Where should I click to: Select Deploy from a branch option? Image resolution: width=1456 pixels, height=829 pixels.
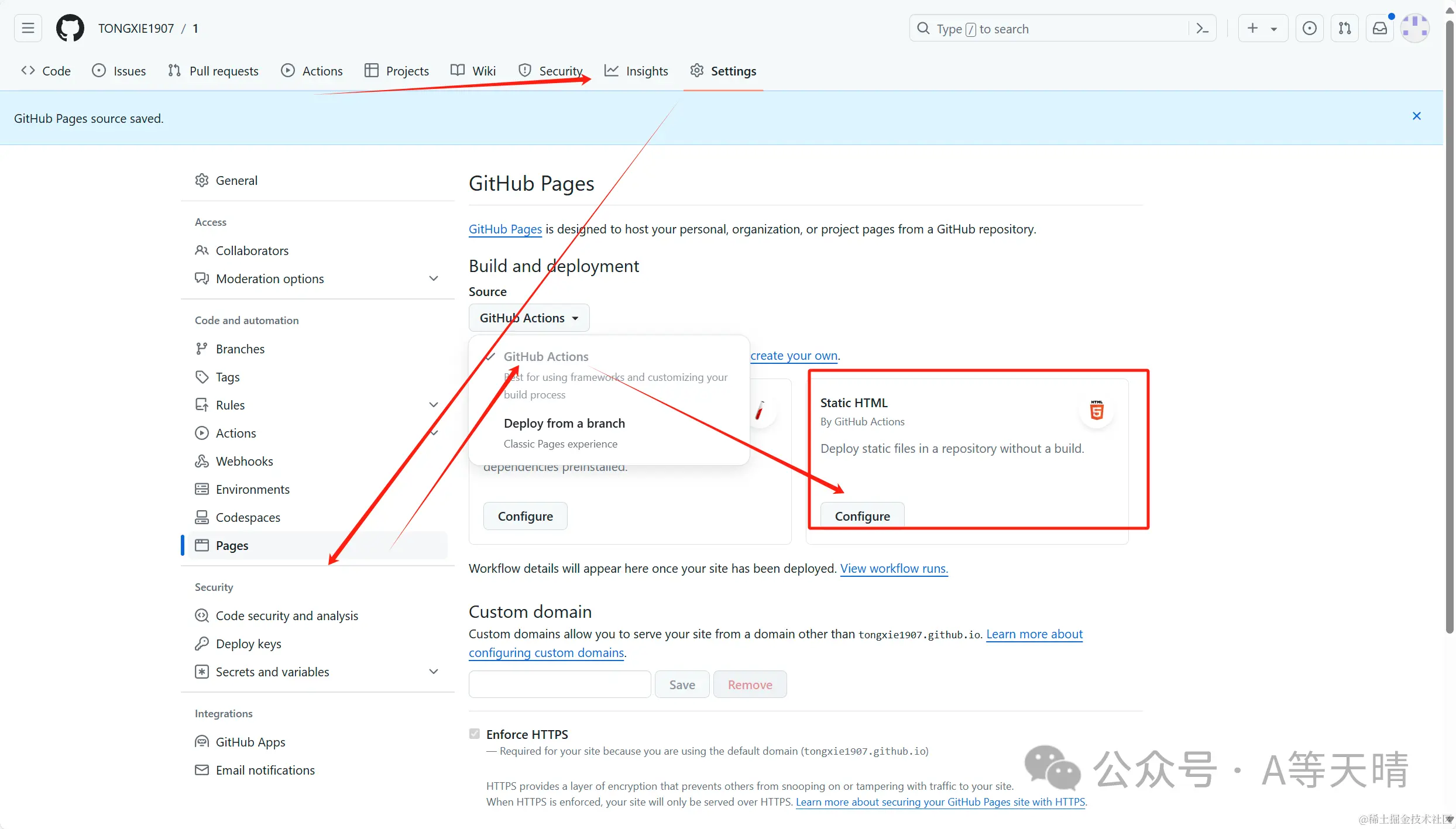click(x=564, y=424)
